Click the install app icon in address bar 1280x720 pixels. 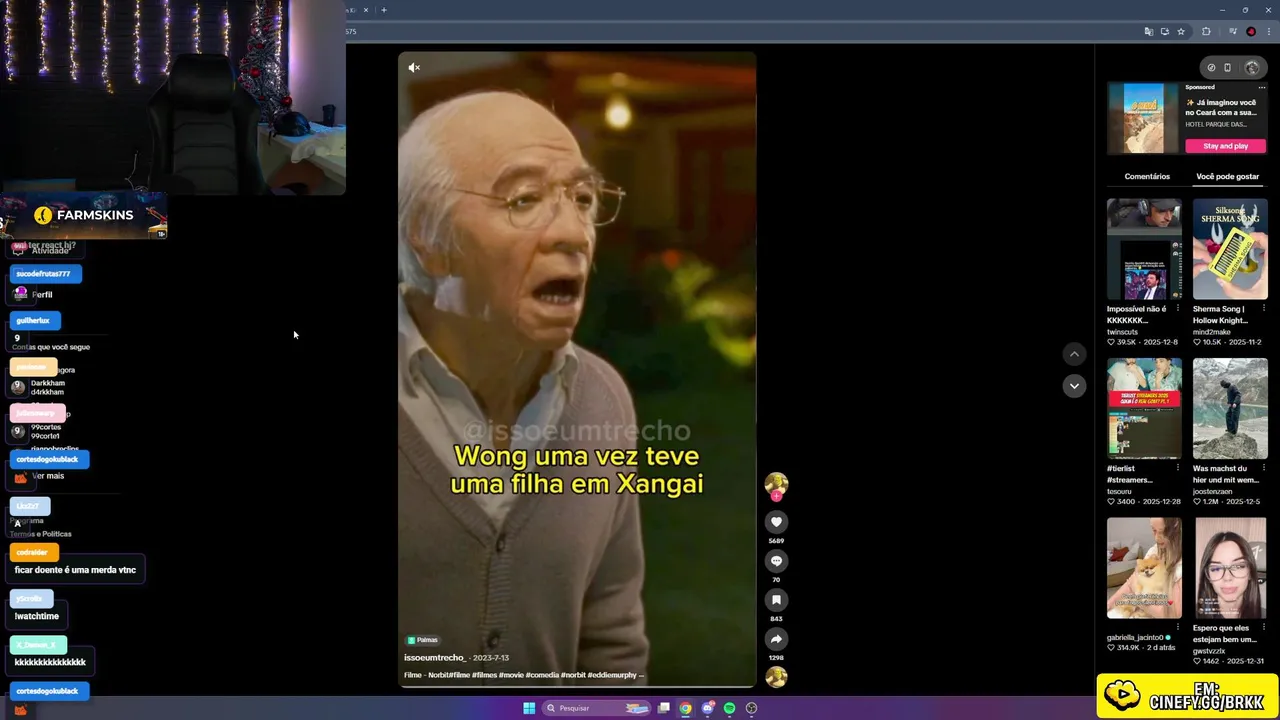point(1164,32)
